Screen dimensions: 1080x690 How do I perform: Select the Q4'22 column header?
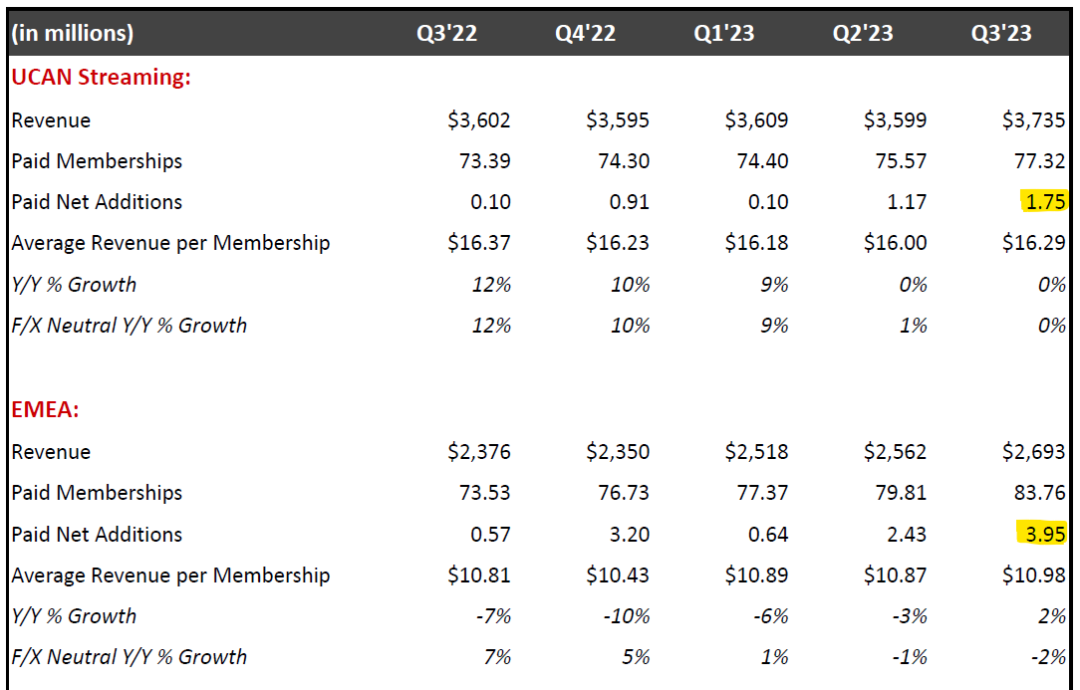pos(585,32)
